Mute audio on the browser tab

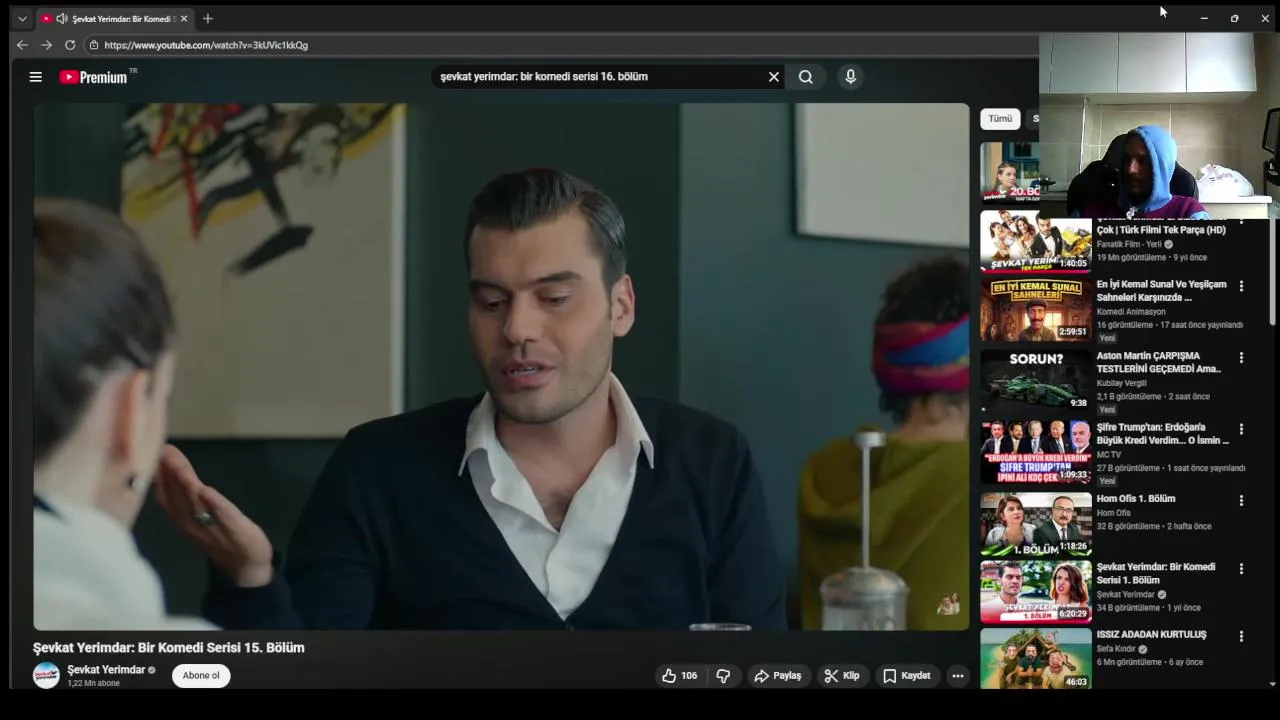[x=62, y=18]
